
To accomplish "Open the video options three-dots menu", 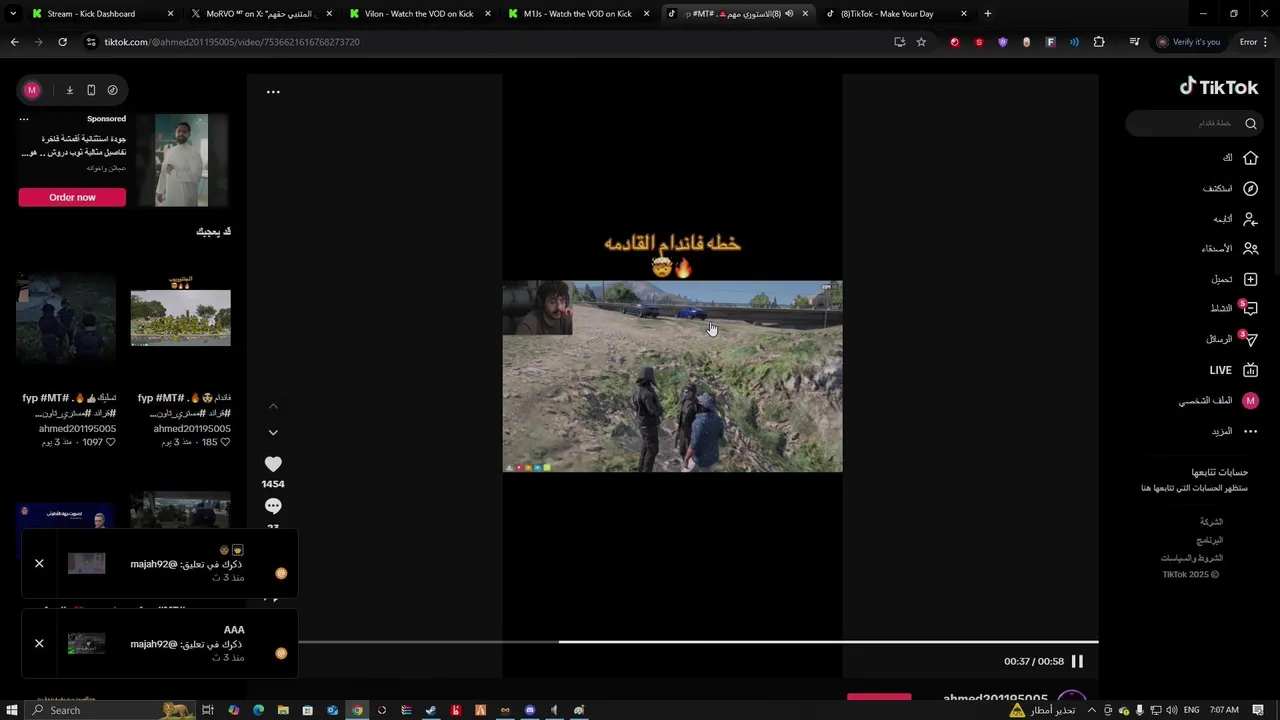I will pos(273,92).
